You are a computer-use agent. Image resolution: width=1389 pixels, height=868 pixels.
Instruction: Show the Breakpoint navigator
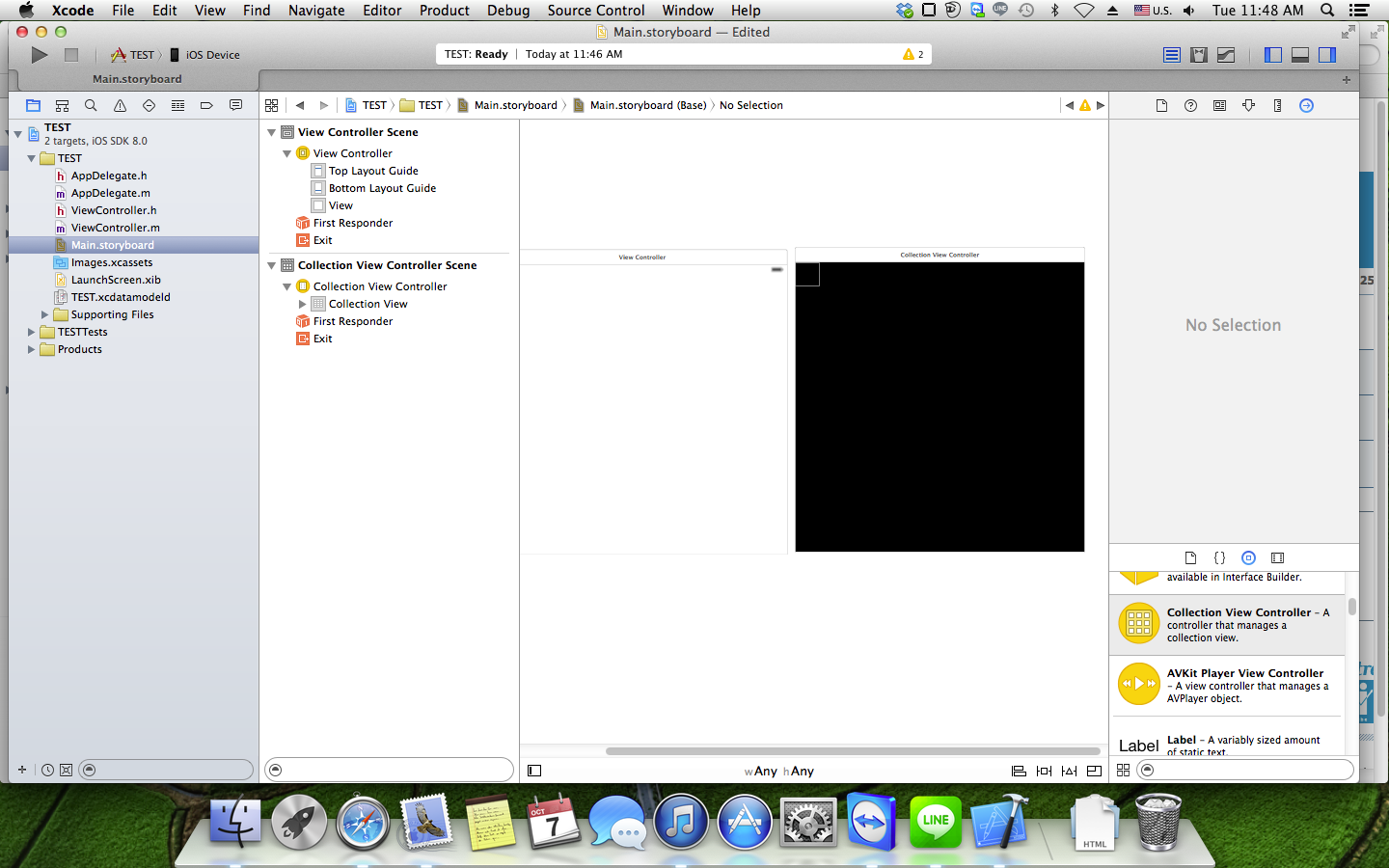206,105
